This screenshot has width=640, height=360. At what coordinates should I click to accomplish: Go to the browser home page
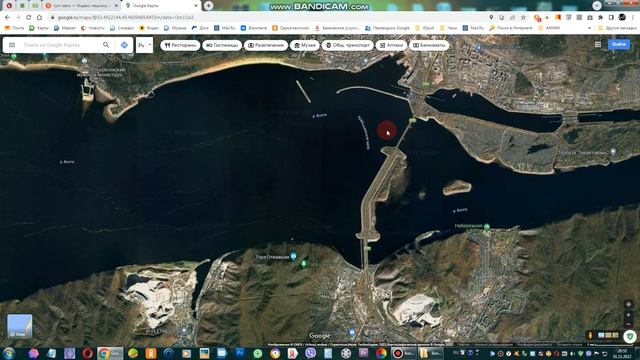[x=39, y=18]
